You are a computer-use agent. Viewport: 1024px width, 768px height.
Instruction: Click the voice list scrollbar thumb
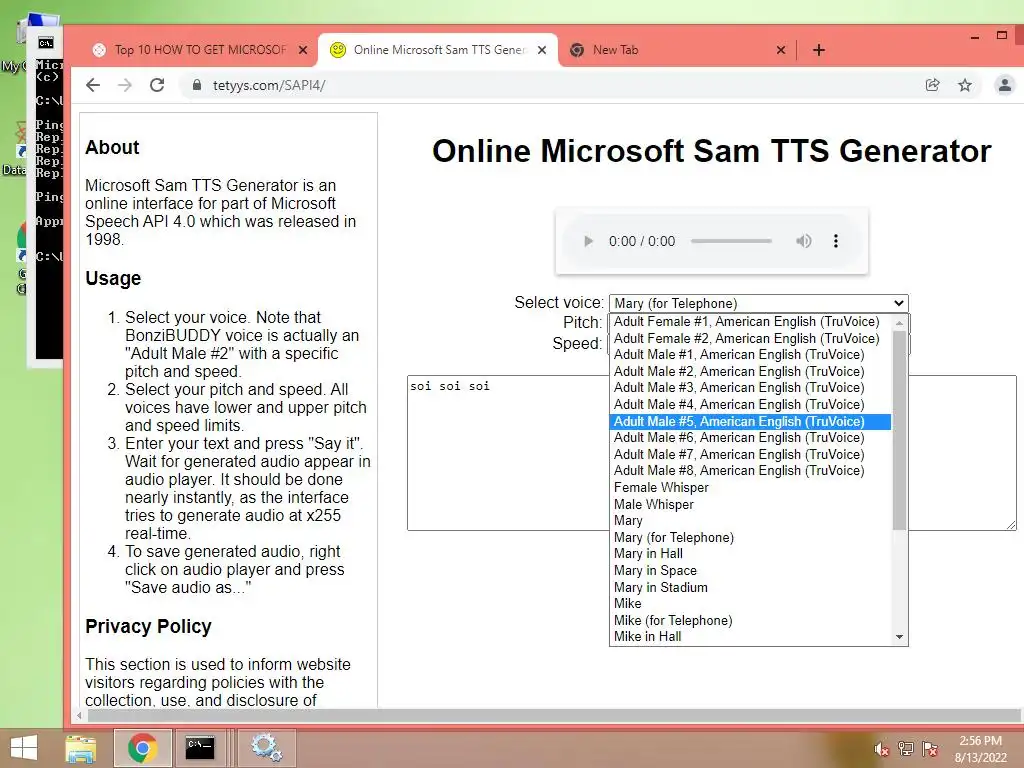[x=899, y=430]
